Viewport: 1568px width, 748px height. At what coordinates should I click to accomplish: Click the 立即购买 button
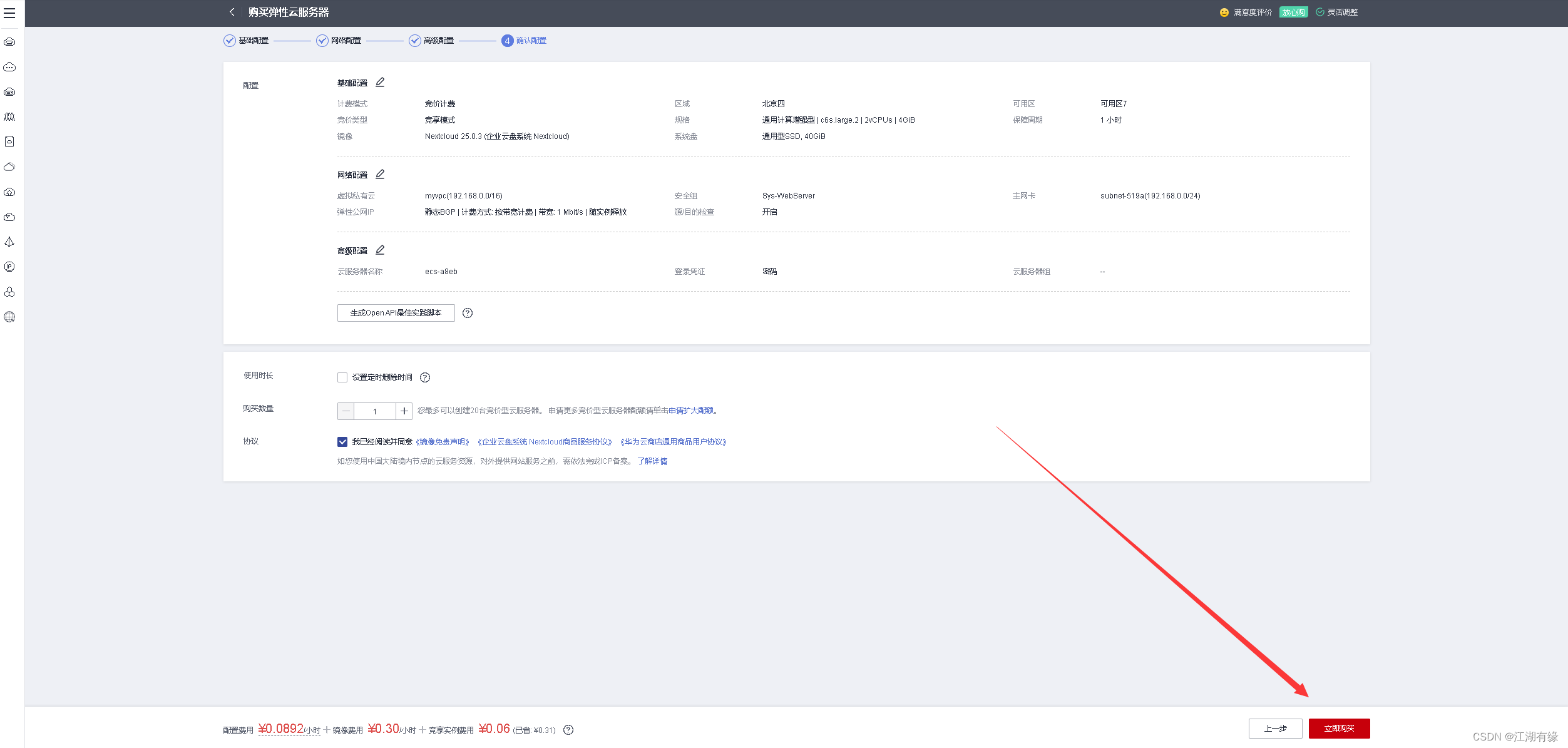point(1339,729)
